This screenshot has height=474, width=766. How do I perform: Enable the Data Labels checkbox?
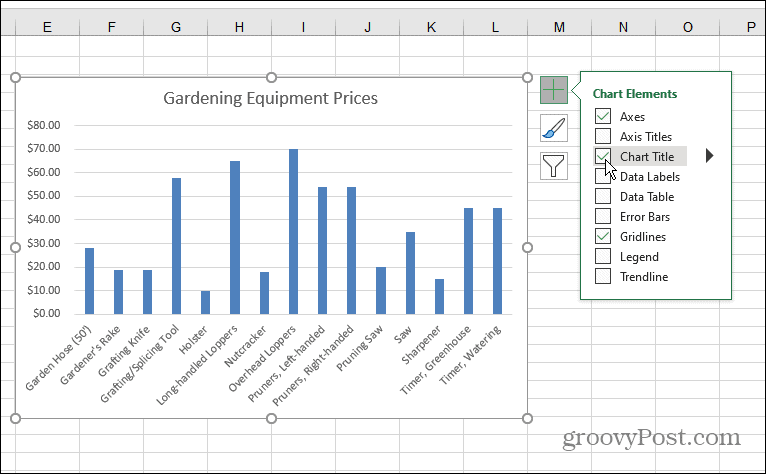click(x=603, y=177)
